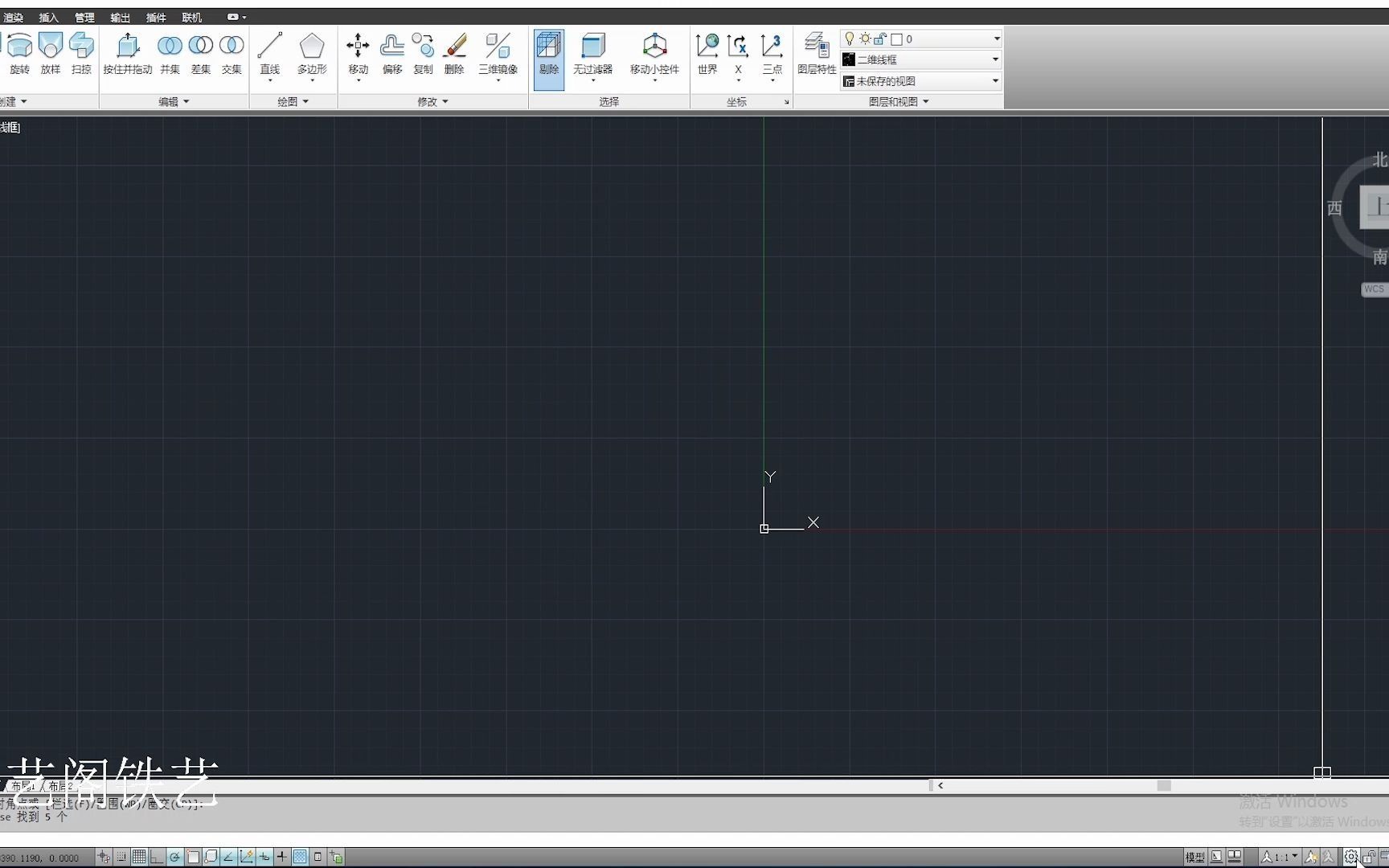The image size is (1389, 868).
Task: Switch to the 插入 ribbon tab
Action: 47,17
